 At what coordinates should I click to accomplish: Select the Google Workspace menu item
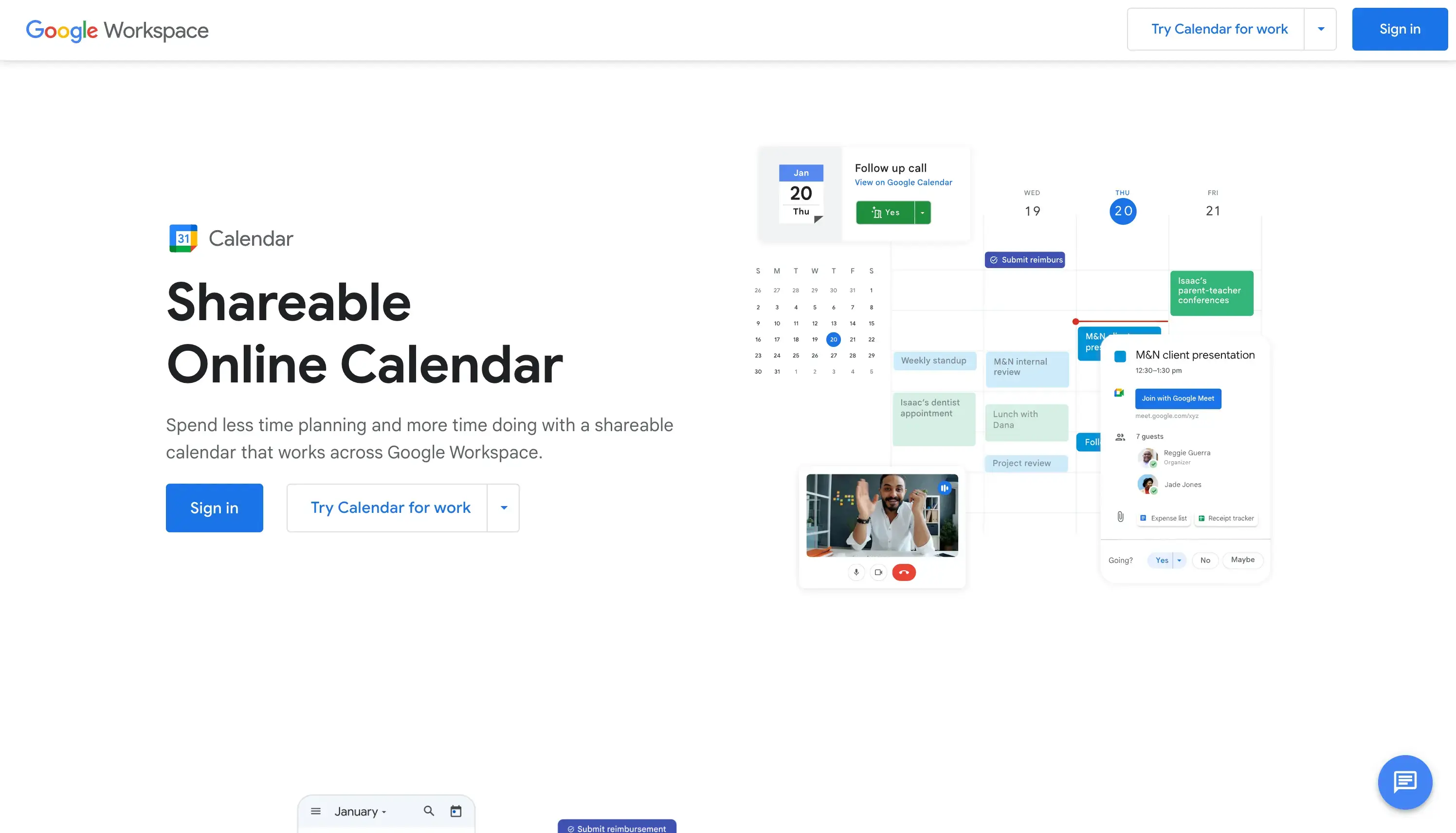118,30
